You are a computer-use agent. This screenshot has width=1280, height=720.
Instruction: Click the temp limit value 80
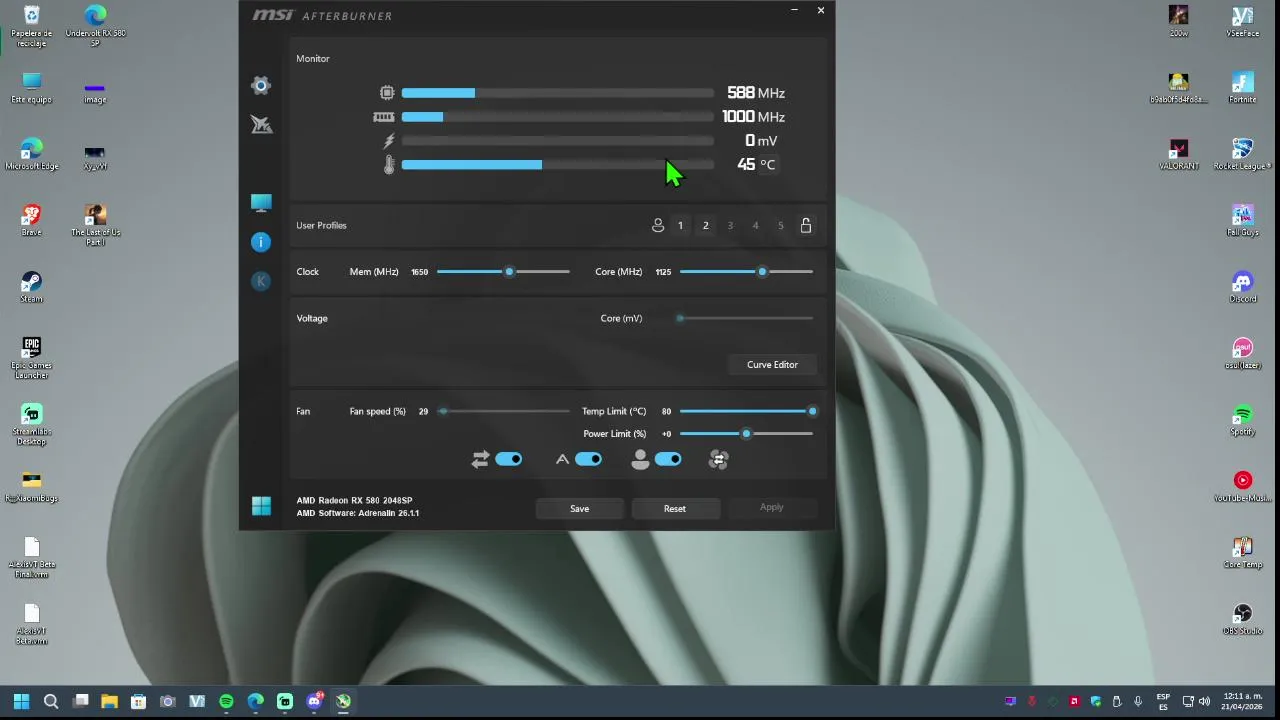pyautogui.click(x=666, y=411)
